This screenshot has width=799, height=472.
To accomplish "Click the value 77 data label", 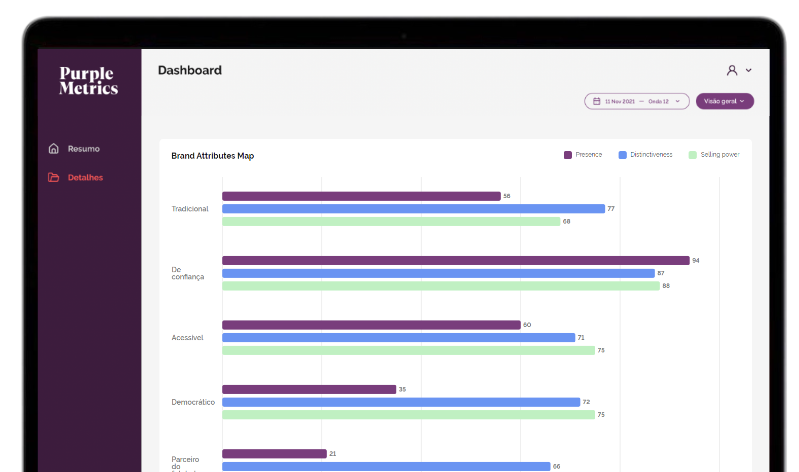I will pos(611,209).
